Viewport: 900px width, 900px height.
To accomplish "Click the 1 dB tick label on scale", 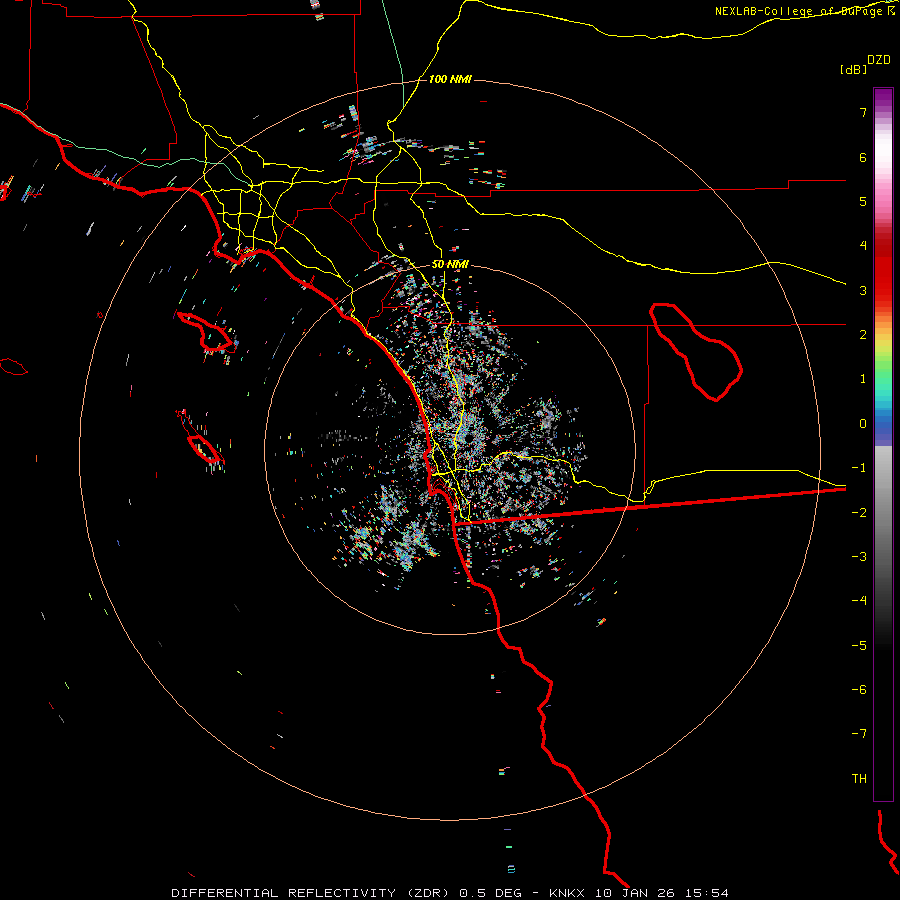I will tap(863, 379).
